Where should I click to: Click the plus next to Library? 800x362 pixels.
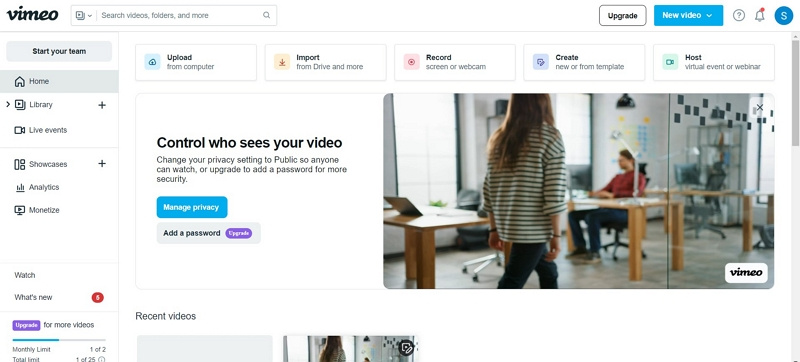tap(102, 105)
